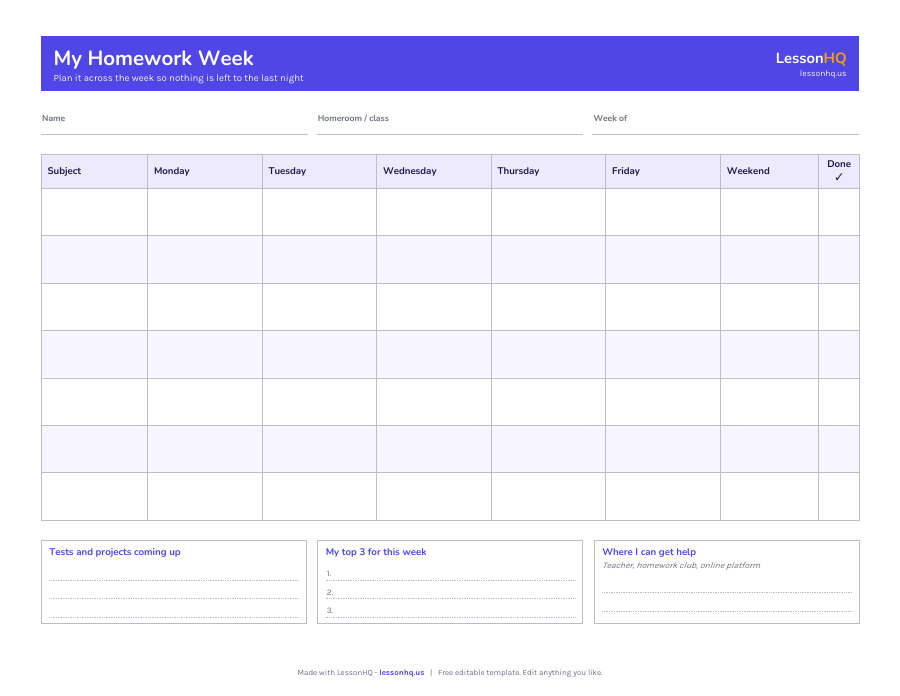Click the Weekend column header
The height and width of the screenshot is (696, 900).
769,171
